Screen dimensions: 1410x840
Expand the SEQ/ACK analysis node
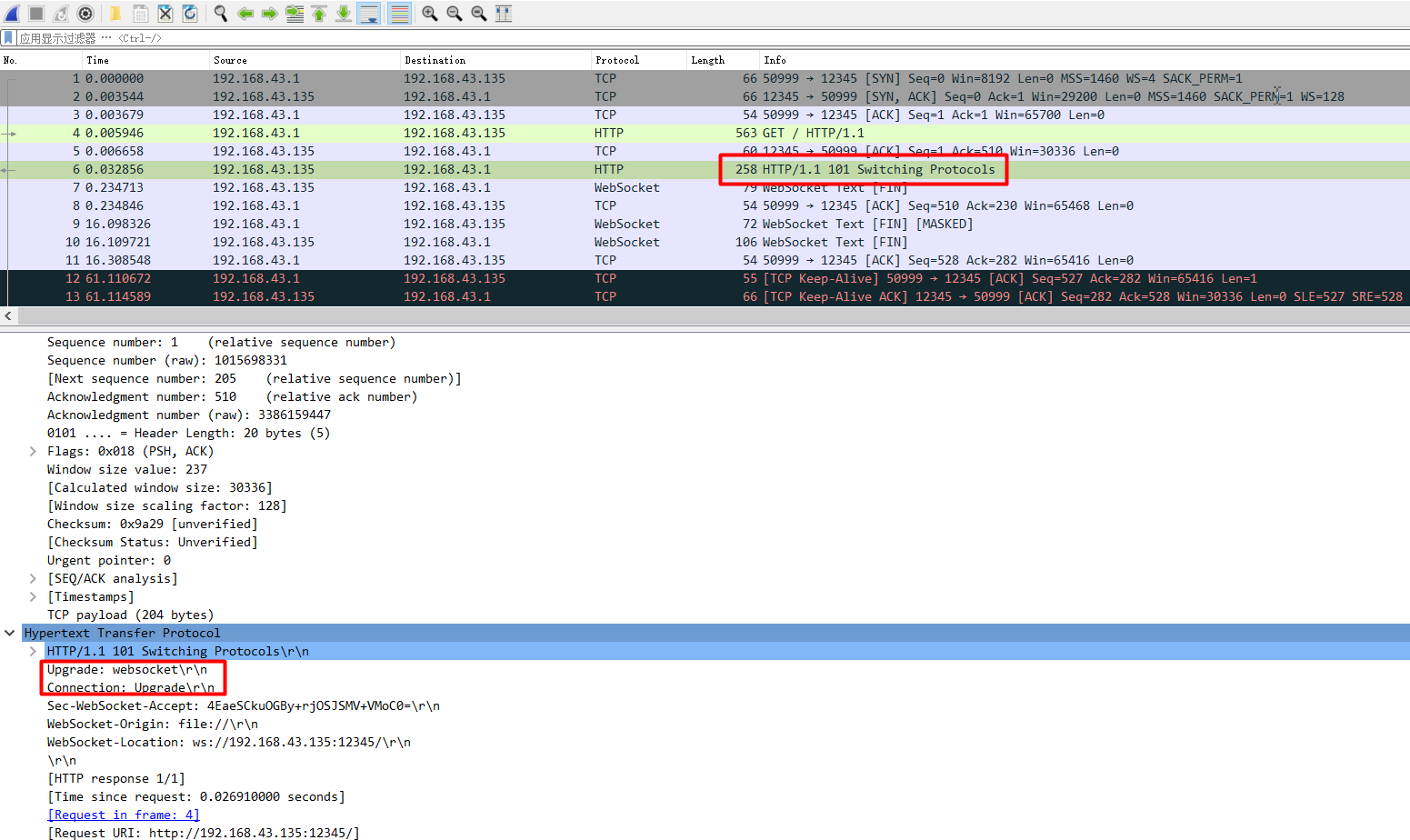point(34,578)
